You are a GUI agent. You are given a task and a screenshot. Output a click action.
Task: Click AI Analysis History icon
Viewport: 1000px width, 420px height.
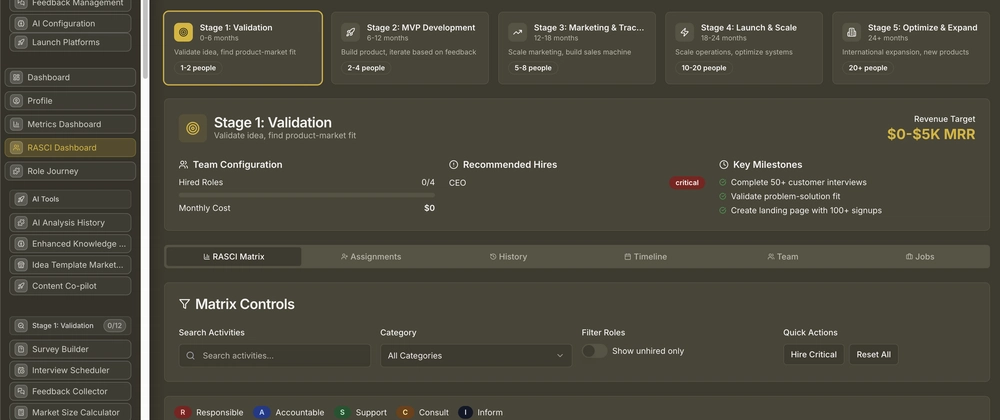click(21, 223)
